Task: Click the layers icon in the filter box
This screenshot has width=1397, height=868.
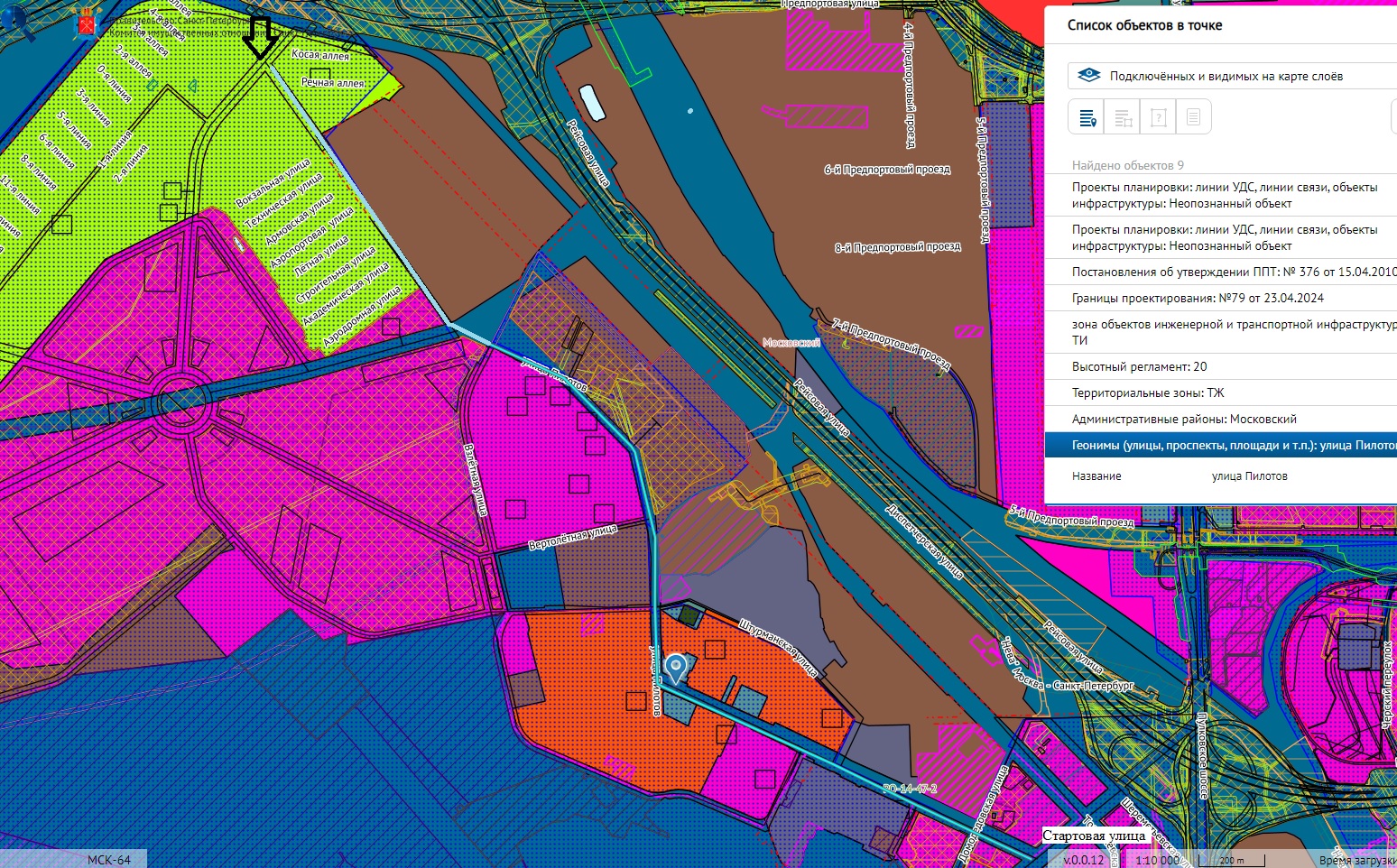Action: coord(1089,76)
